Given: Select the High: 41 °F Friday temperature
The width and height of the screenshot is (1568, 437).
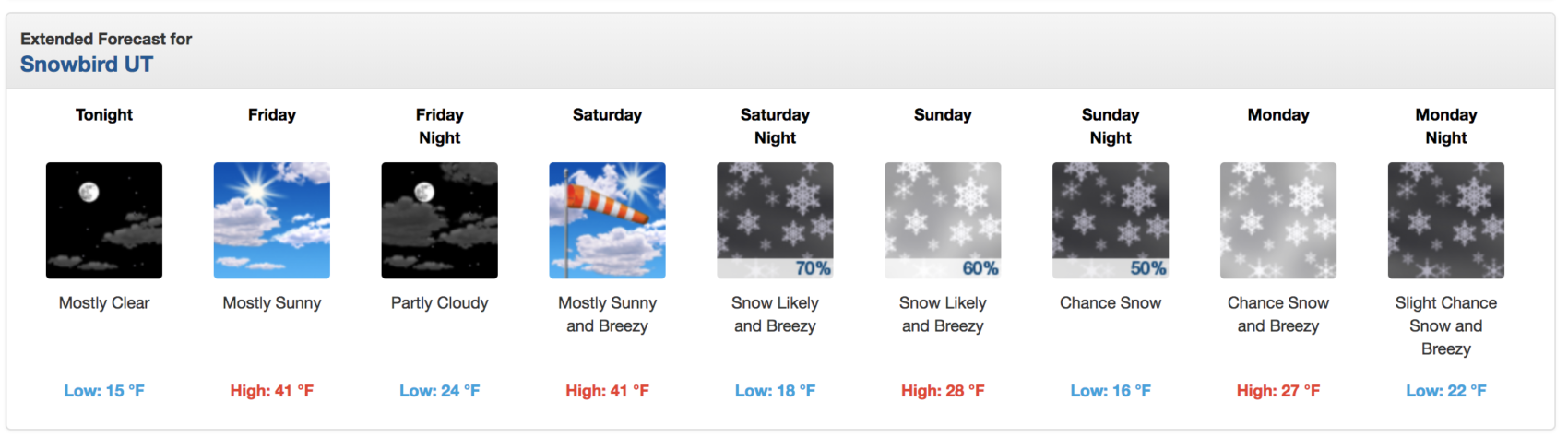Looking at the screenshot, I should tap(272, 391).
